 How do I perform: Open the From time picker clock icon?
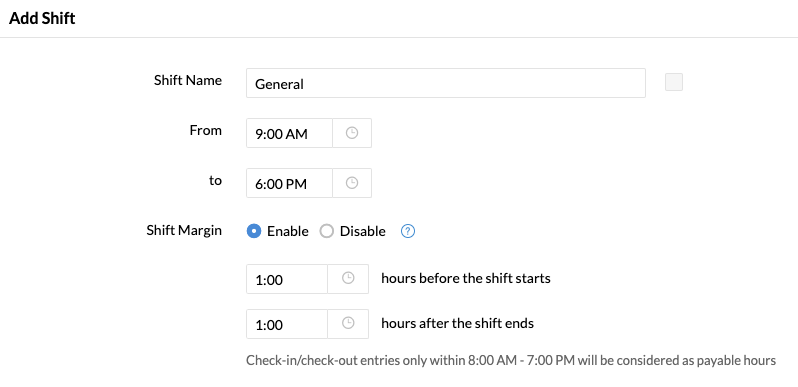pyautogui.click(x=352, y=133)
